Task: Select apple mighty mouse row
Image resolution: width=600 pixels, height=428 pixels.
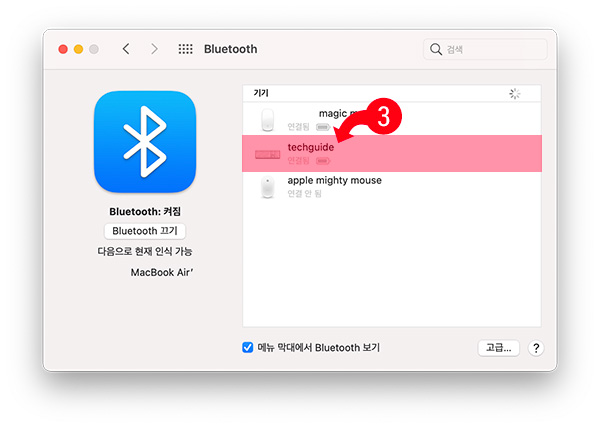Action: [392, 187]
